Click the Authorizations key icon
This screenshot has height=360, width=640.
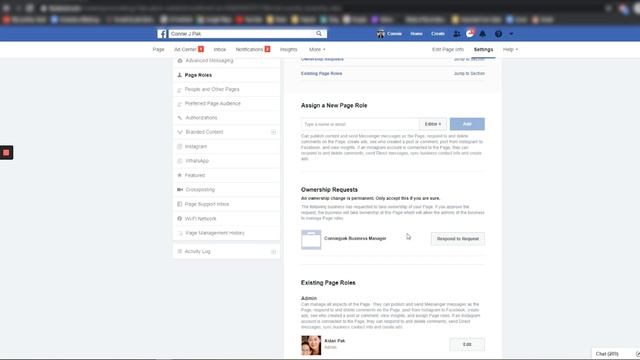pyautogui.click(x=180, y=118)
